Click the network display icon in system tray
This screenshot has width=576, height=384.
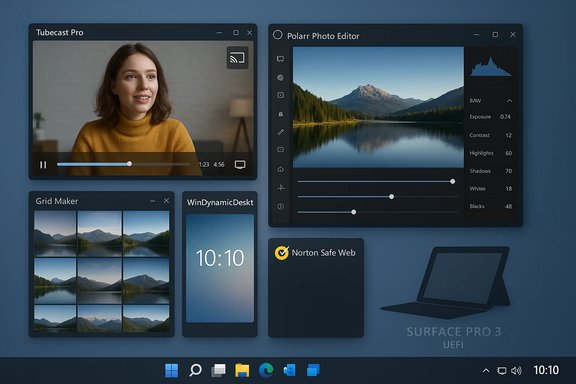pyautogui.click(x=501, y=371)
